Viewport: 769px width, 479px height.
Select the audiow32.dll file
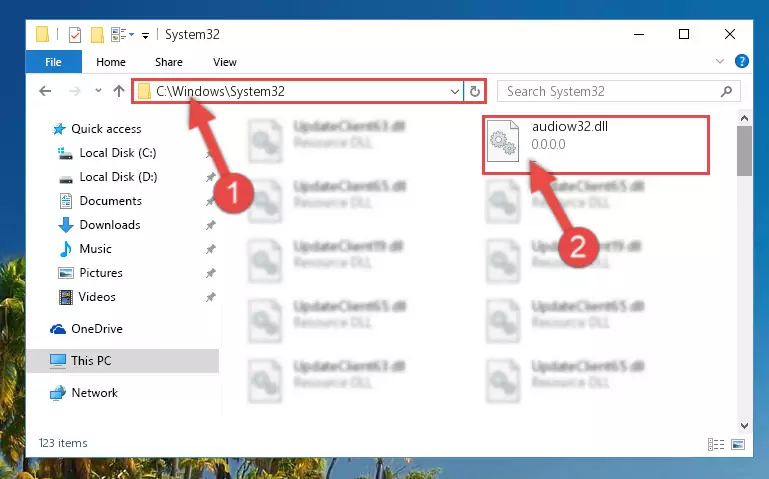coord(596,145)
